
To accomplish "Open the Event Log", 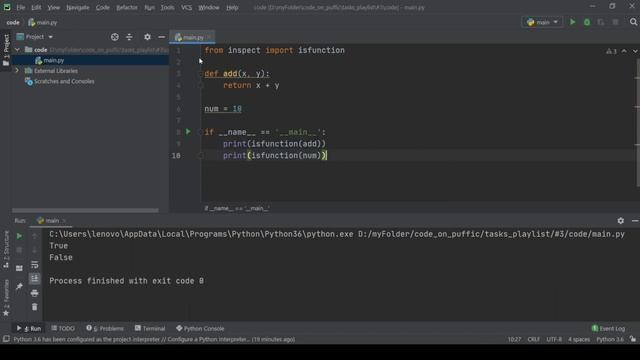I will pos(608,328).
